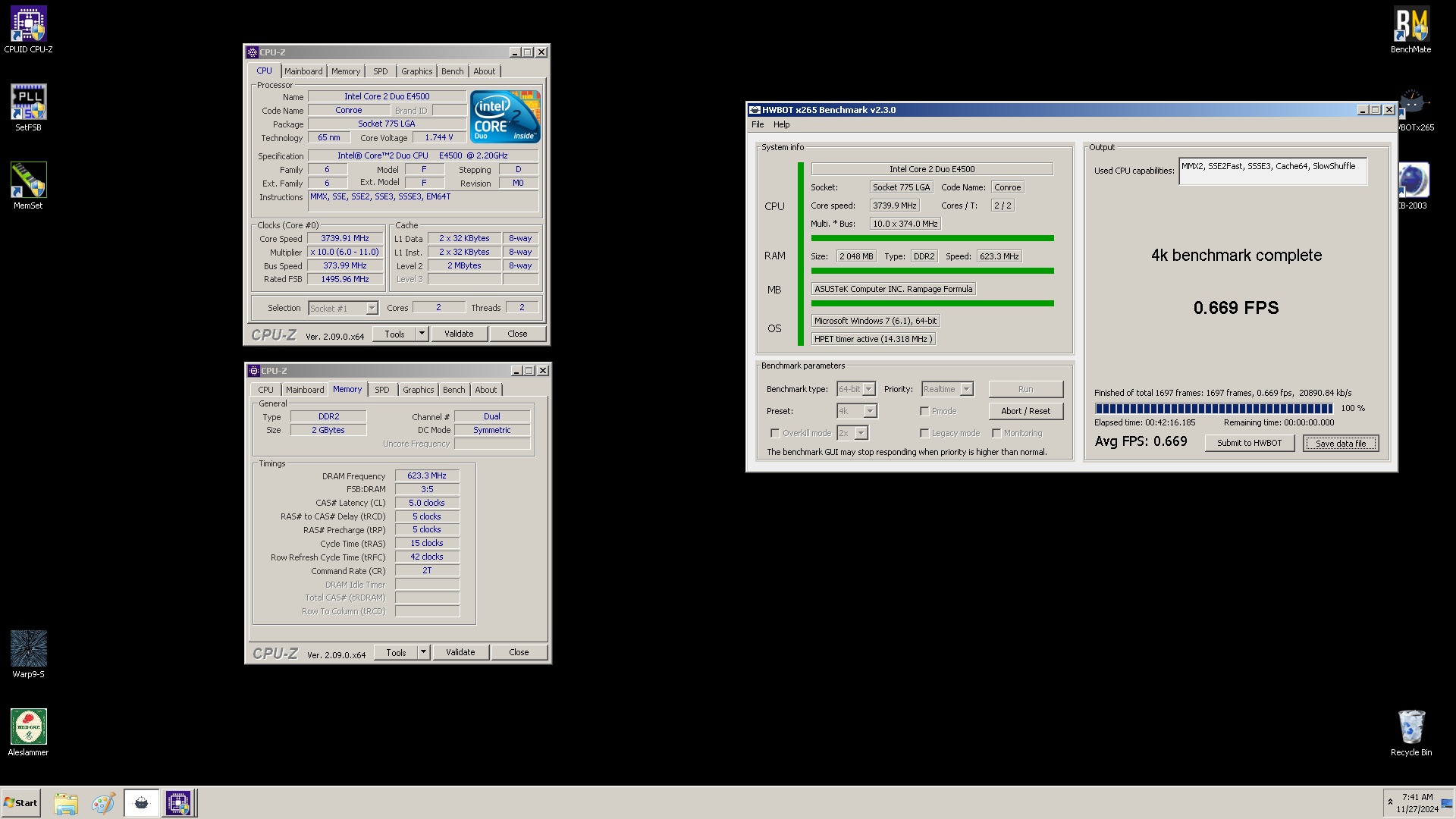Open About tab in Memory CPU-Z window

click(x=486, y=390)
